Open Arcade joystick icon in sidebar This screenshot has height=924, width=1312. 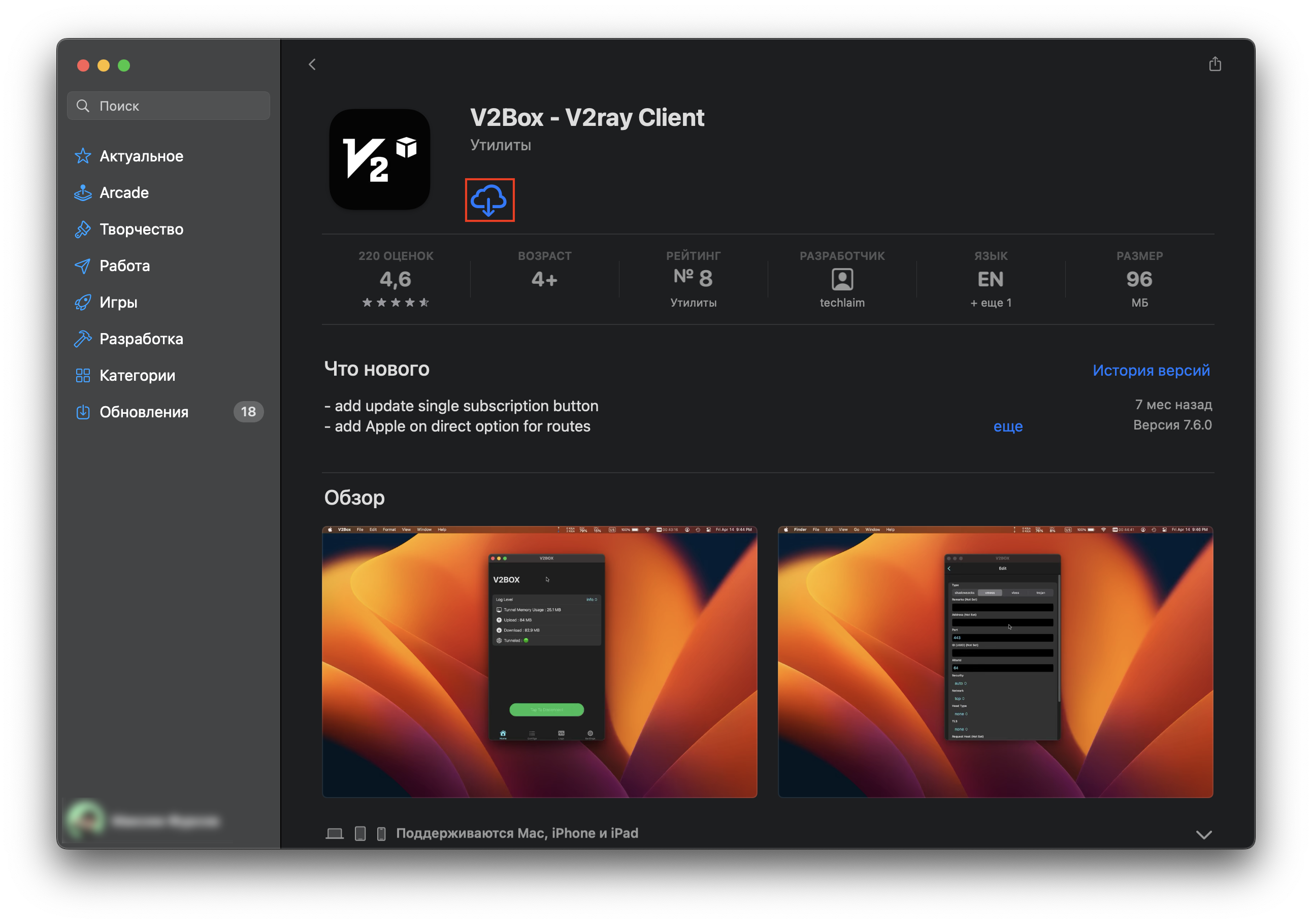[x=83, y=192]
